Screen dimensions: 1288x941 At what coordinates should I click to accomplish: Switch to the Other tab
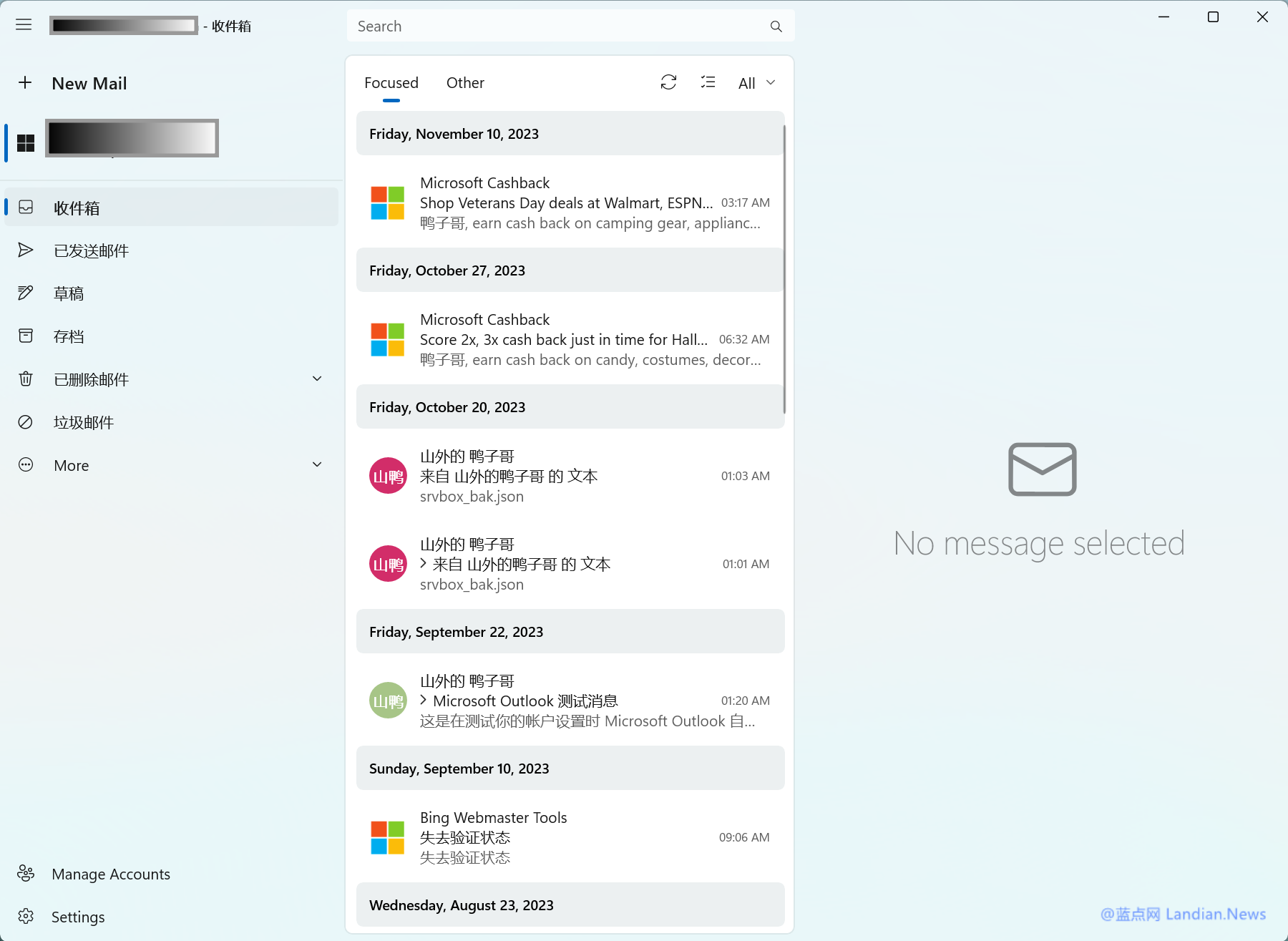465,83
